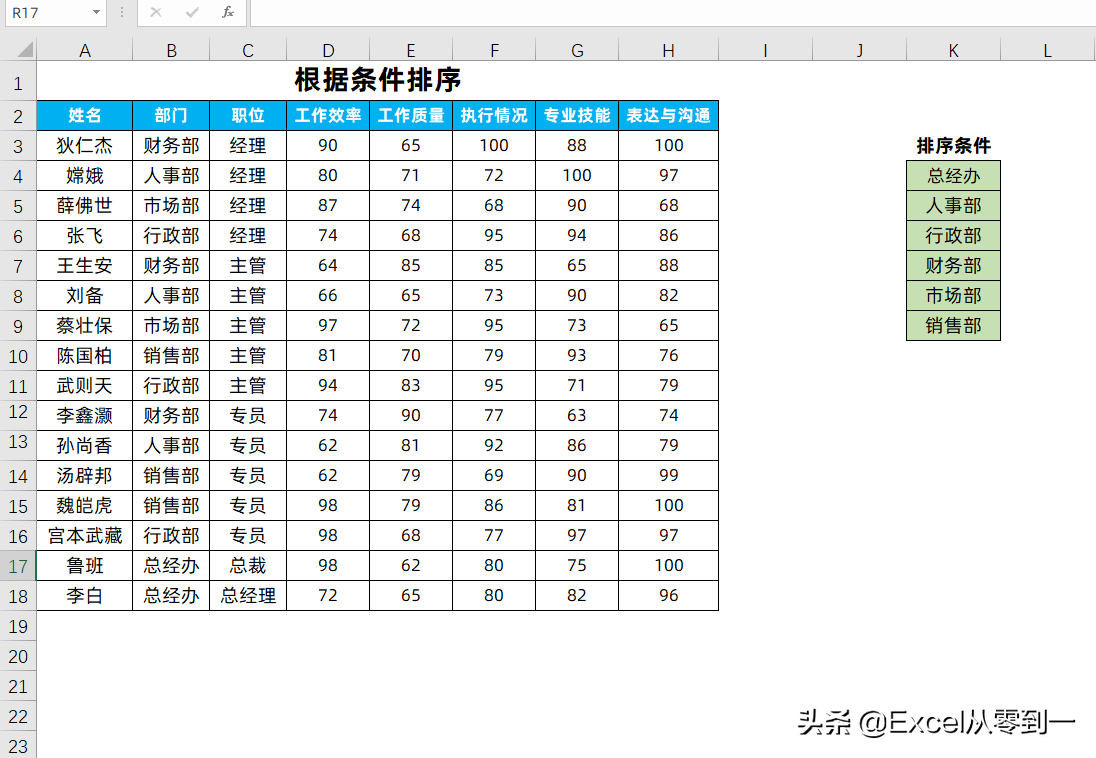Click into the formula bar input
Image resolution: width=1096 pixels, height=758 pixels.
click(672, 13)
